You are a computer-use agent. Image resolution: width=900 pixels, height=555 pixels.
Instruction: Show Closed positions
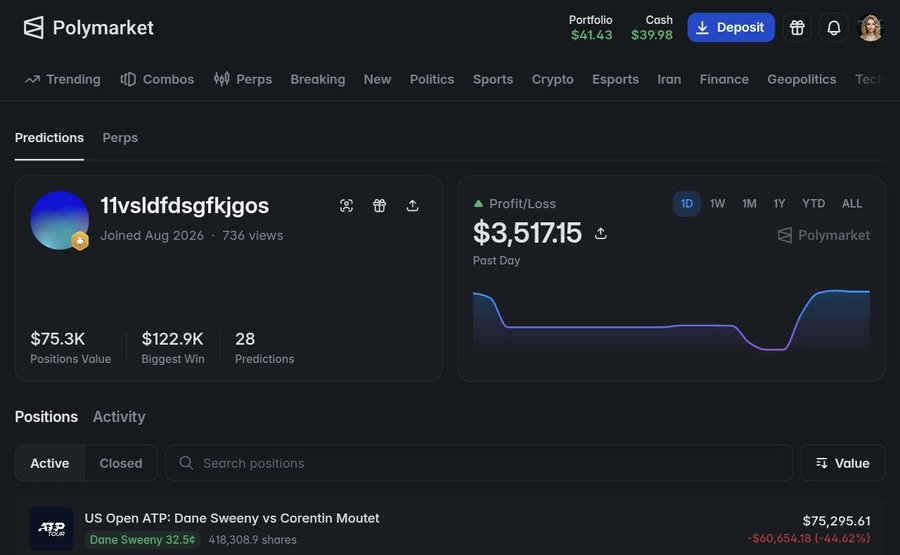tap(121, 463)
